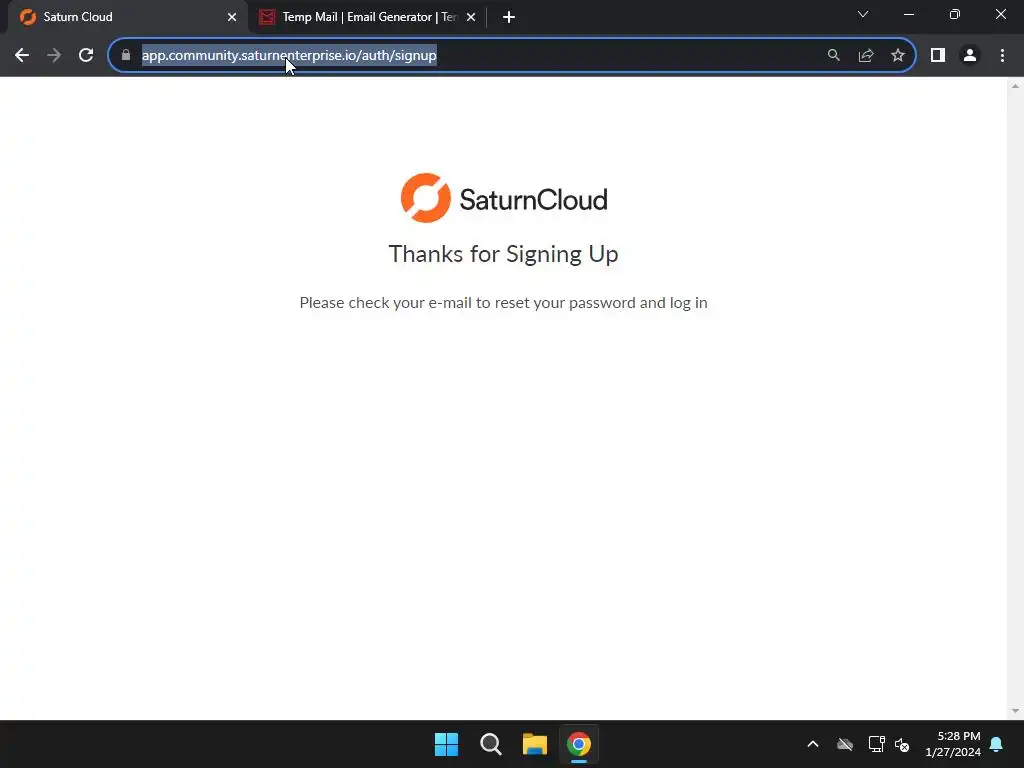Reload the Saturn Cloud page
This screenshot has width=1024, height=768.
click(x=86, y=56)
